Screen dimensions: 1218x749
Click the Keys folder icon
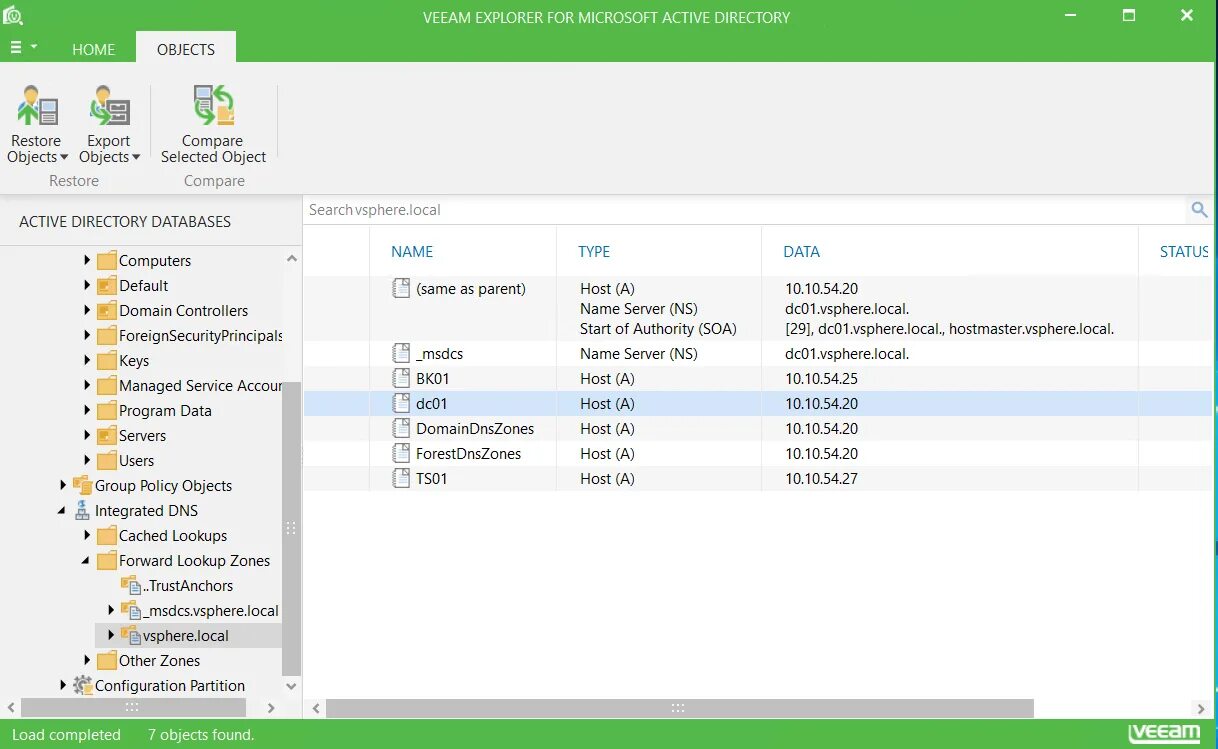(x=106, y=361)
